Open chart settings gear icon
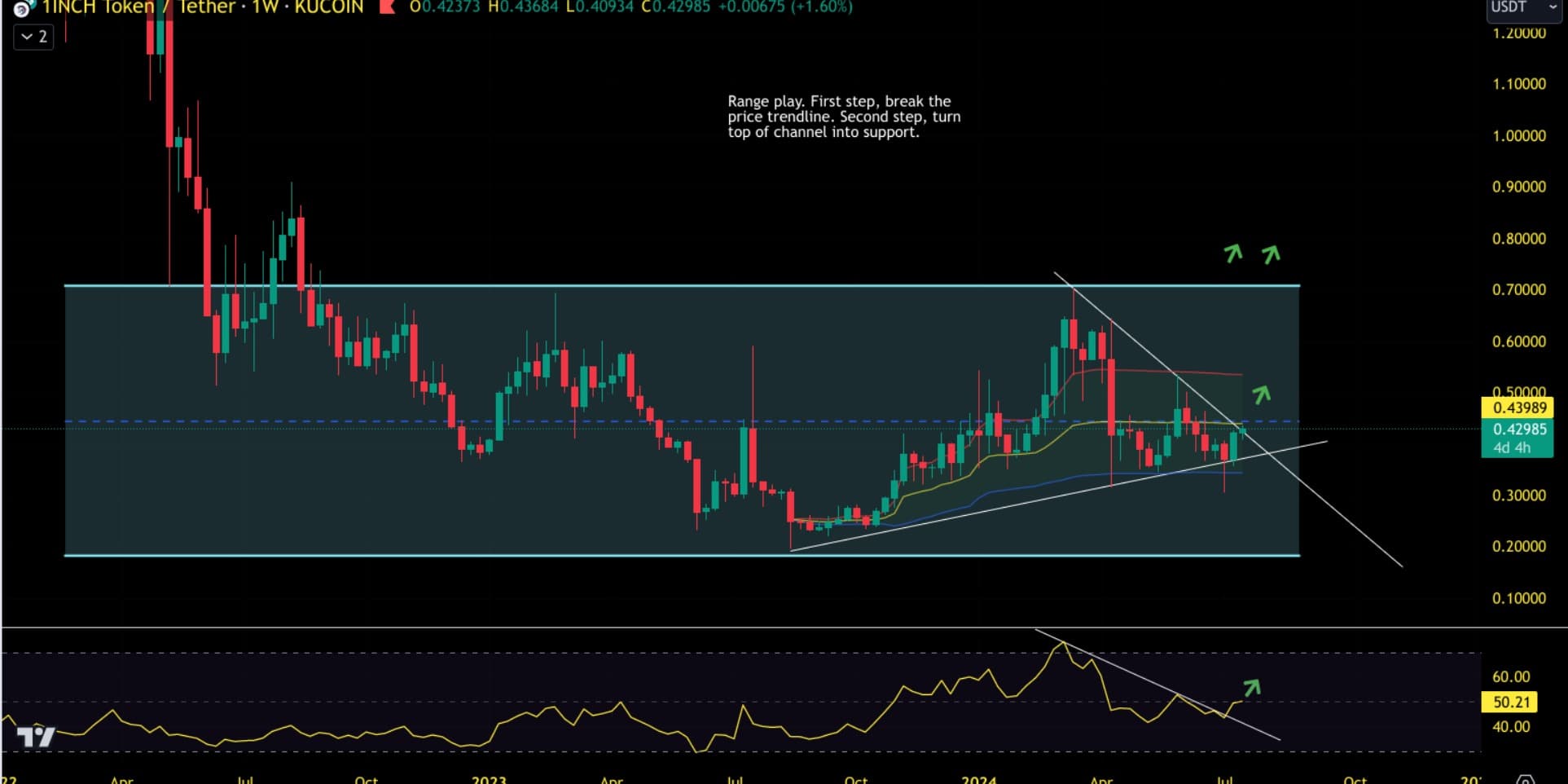 (1526, 779)
